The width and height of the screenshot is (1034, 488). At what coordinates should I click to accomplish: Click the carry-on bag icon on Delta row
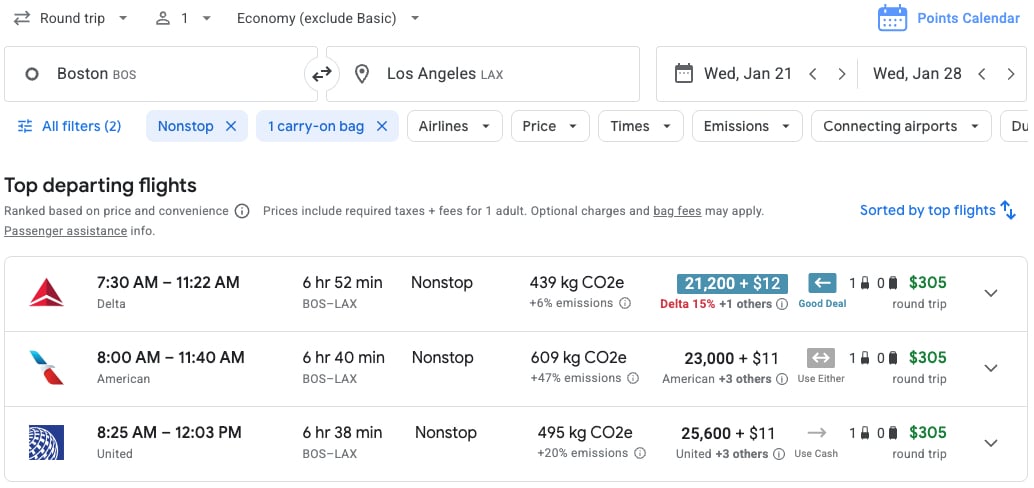coord(863,284)
